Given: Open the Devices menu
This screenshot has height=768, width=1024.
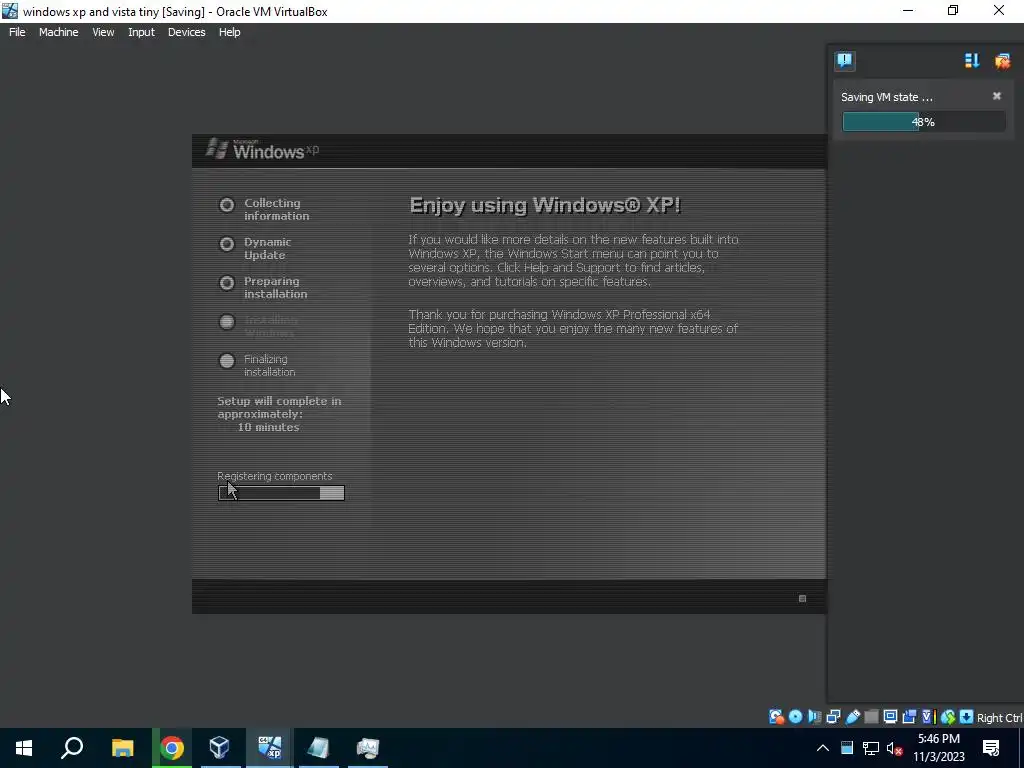Looking at the screenshot, I should [186, 32].
